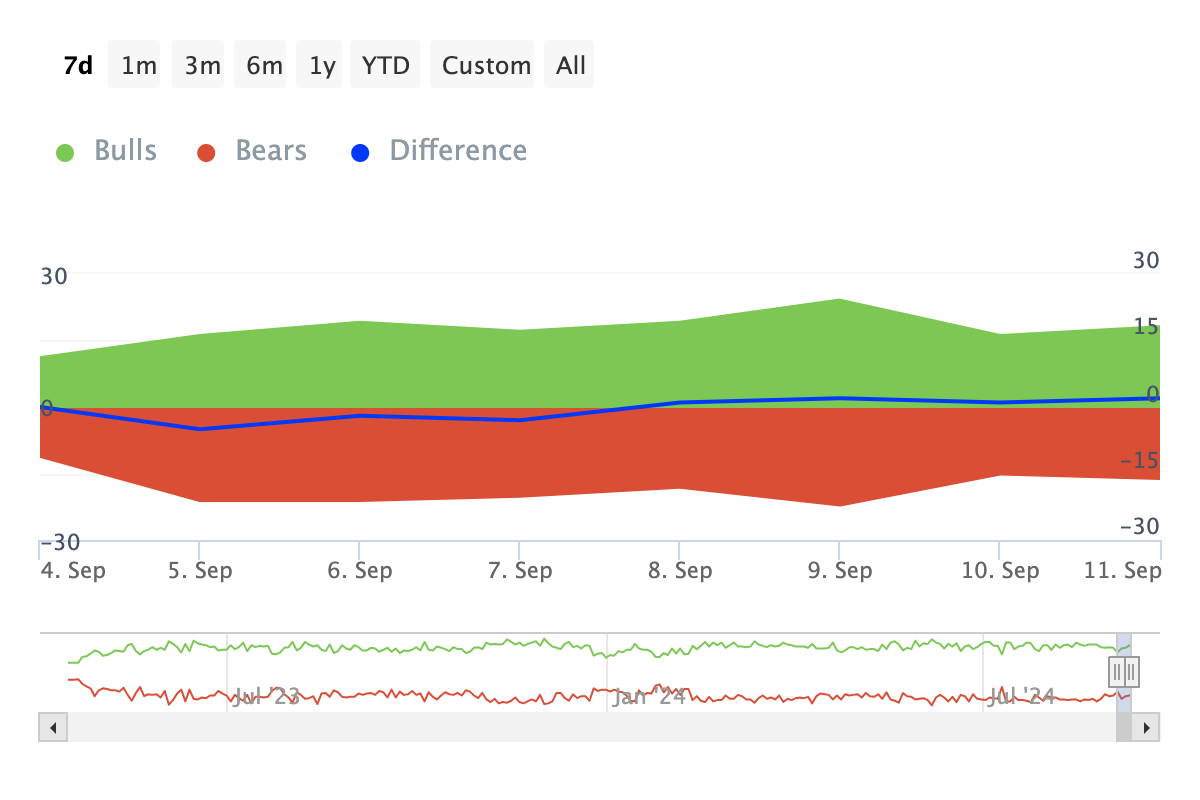The image size is (1200, 800).
Task: Select the All time range option
Action: 569,64
